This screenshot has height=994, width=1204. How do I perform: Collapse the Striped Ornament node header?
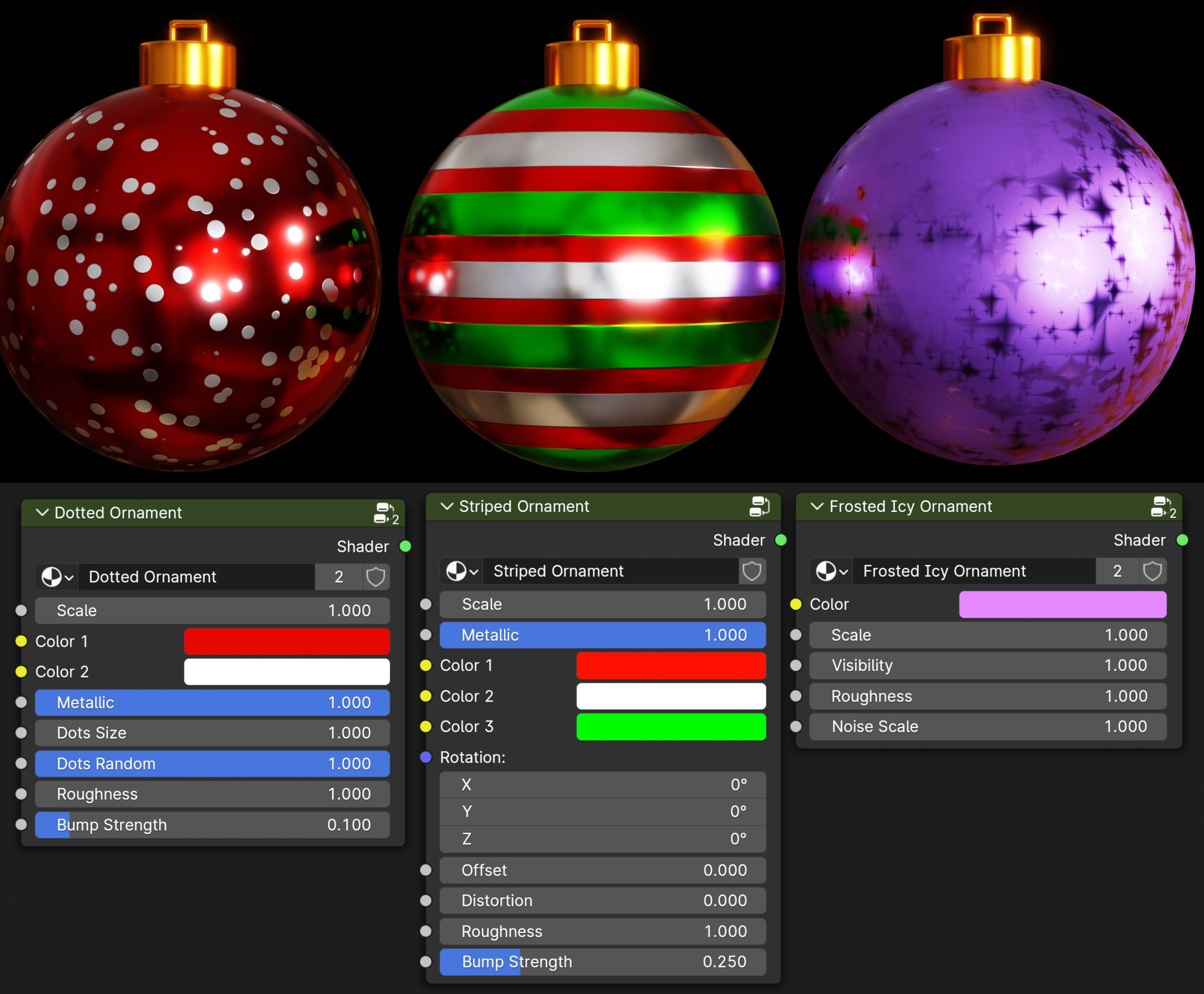coord(447,506)
